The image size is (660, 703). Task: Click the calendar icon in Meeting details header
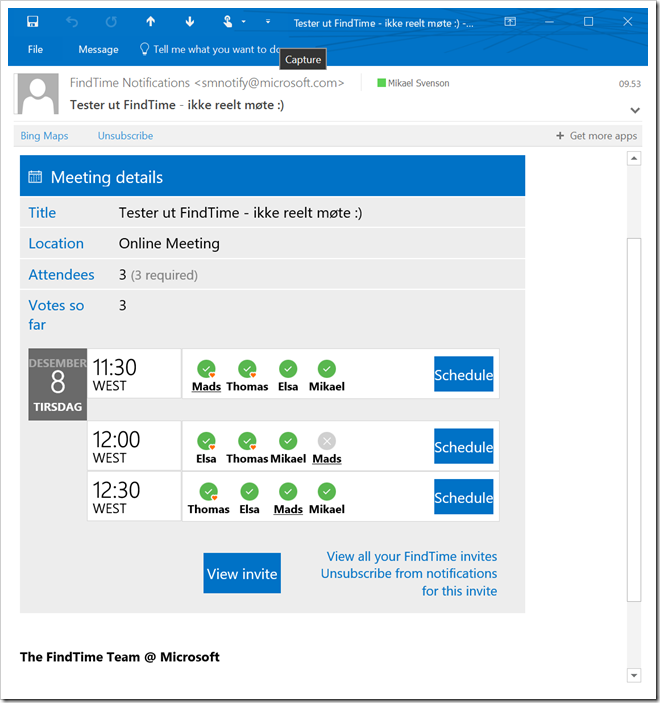[x=35, y=177]
